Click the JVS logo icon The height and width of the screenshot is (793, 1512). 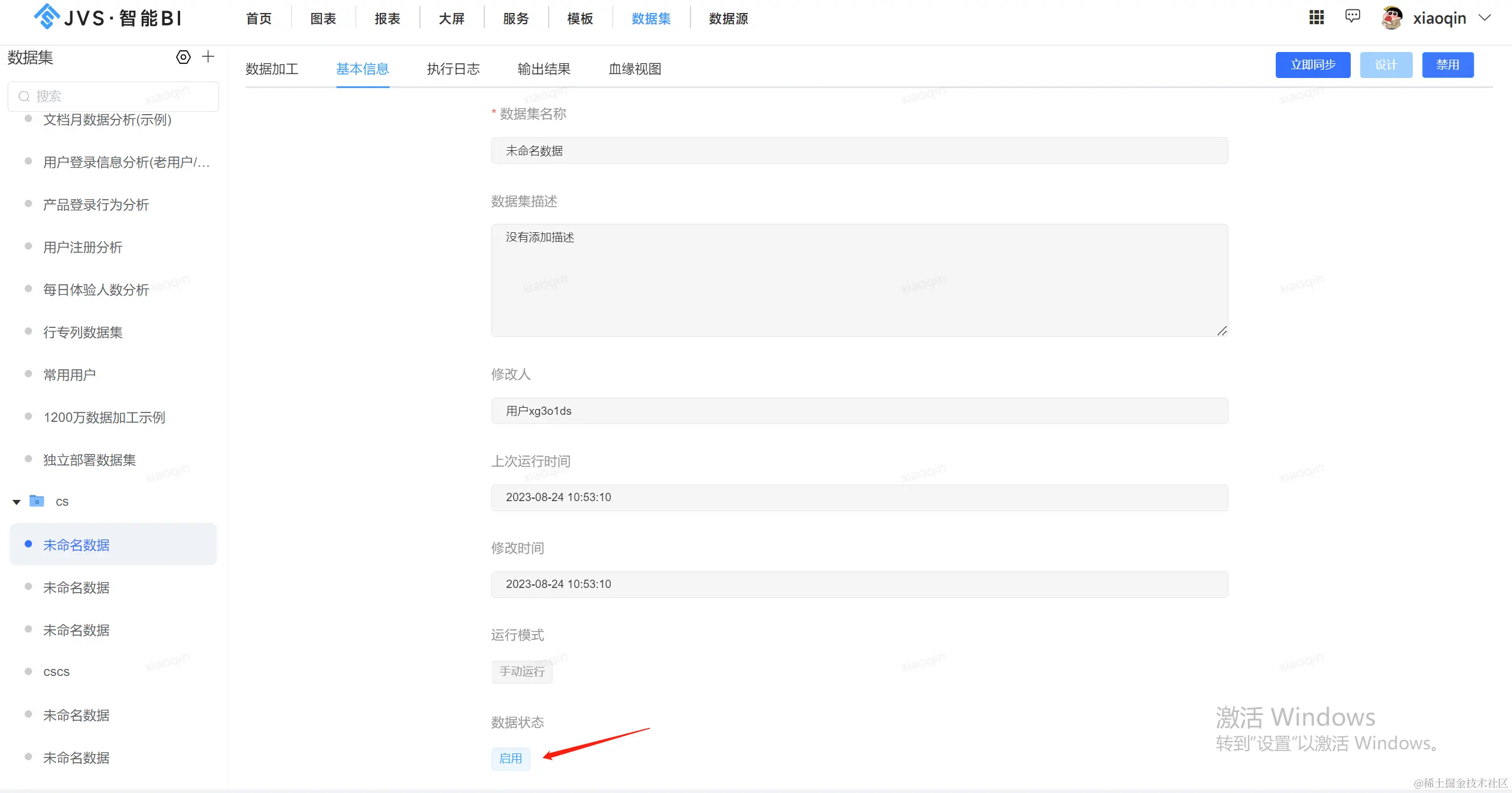pyautogui.click(x=47, y=17)
